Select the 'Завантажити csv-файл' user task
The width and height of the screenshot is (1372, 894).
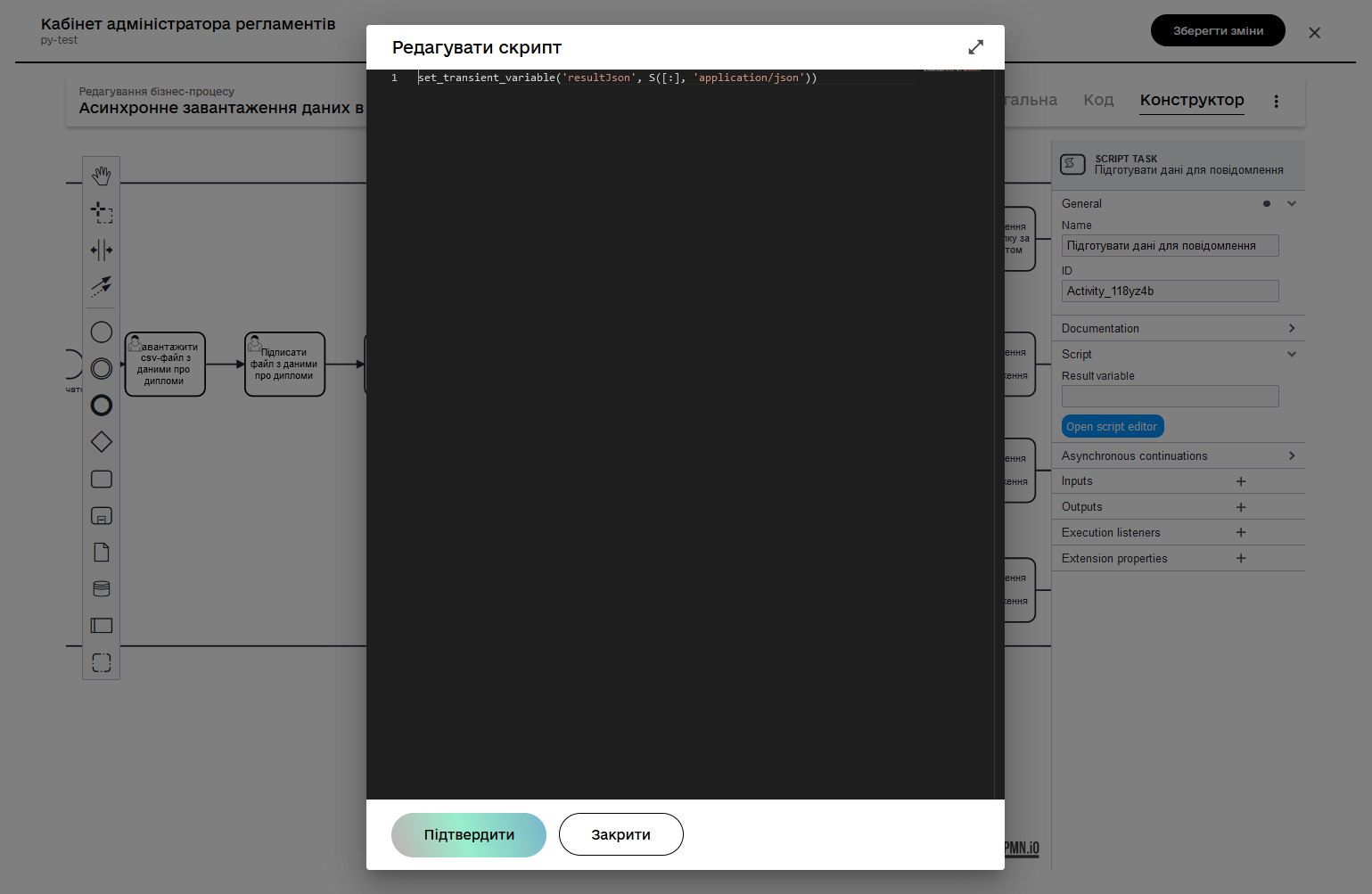(x=165, y=364)
